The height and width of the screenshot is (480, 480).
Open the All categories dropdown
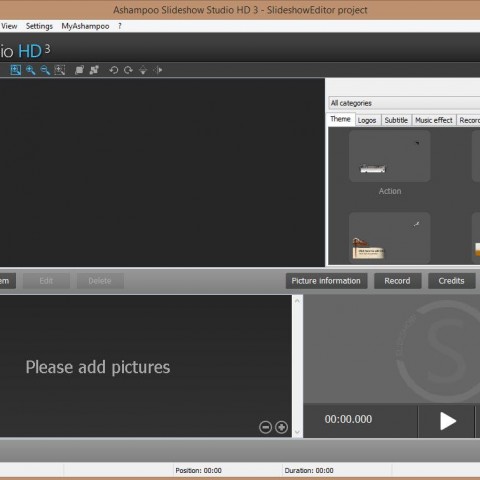click(404, 103)
